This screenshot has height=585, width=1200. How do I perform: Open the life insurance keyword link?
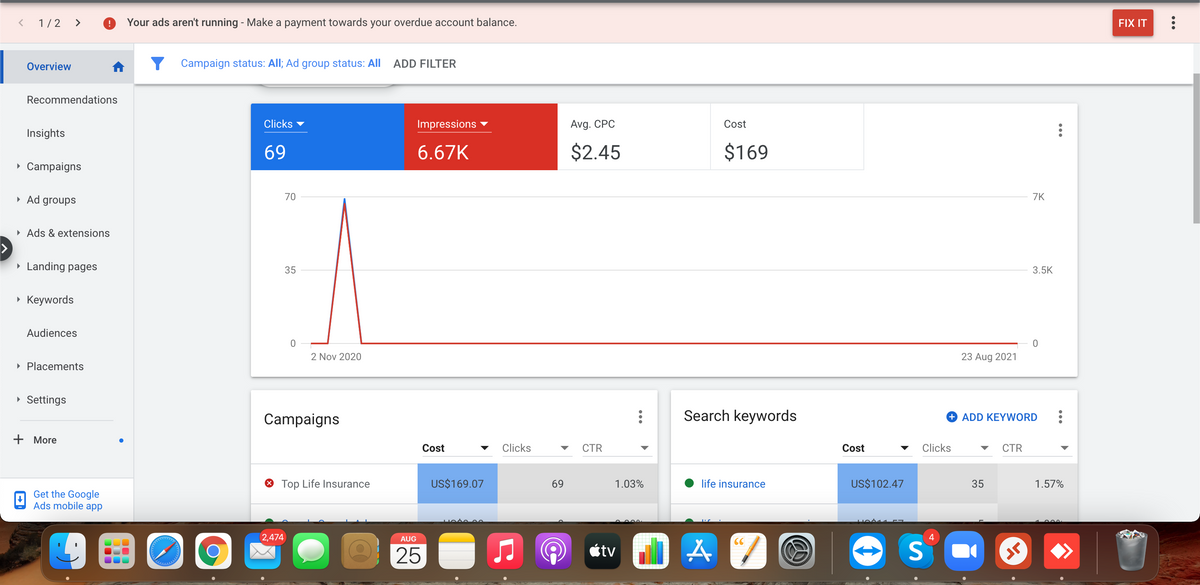pos(733,484)
